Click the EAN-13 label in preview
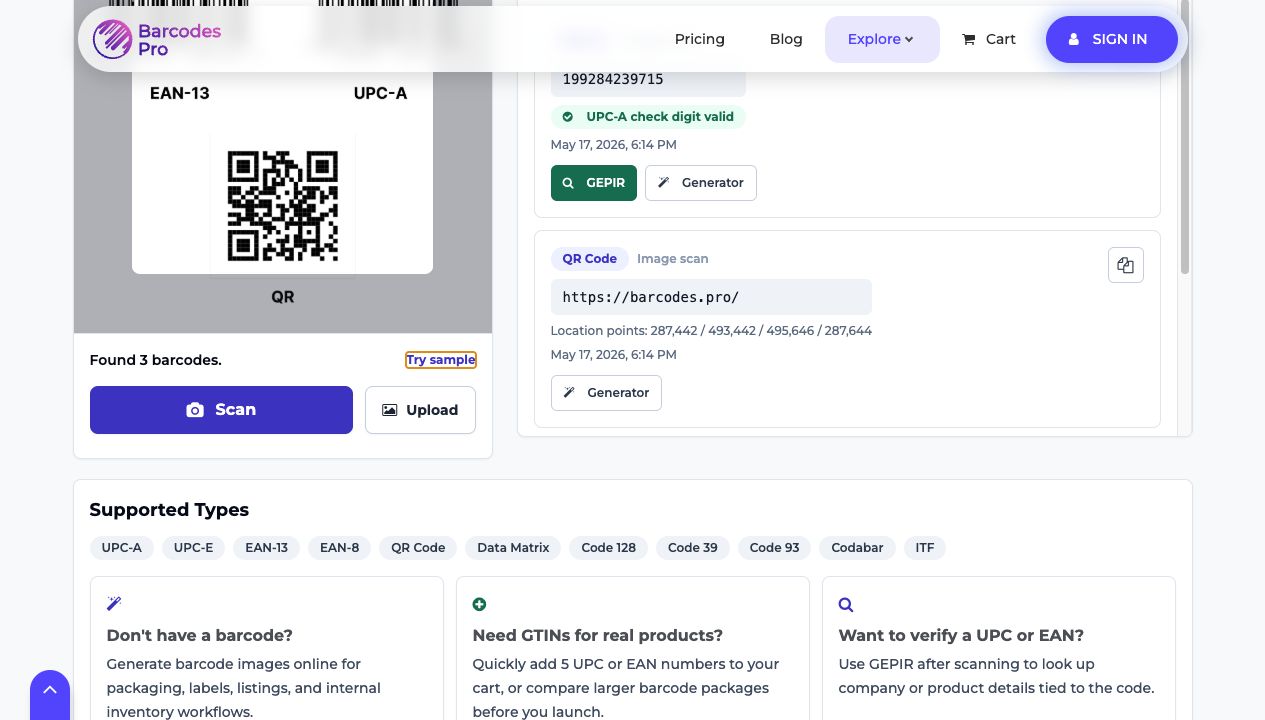1265x720 pixels. click(180, 94)
